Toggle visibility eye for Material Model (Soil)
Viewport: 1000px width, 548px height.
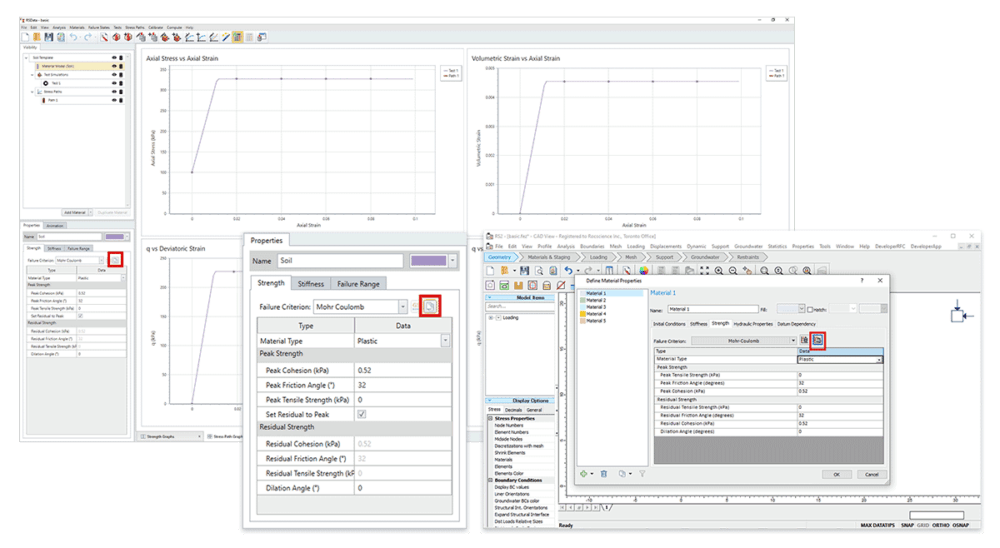pos(115,66)
